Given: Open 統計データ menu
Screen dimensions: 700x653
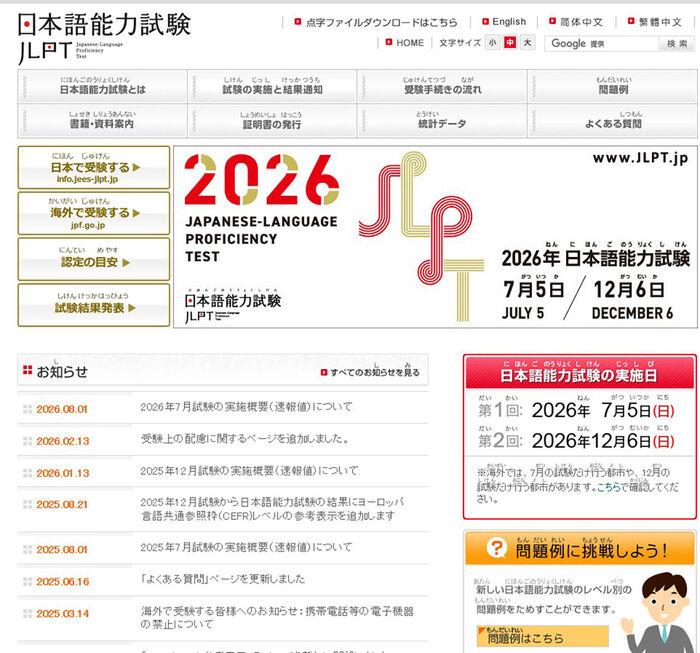Looking at the screenshot, I should click(442, 121).
